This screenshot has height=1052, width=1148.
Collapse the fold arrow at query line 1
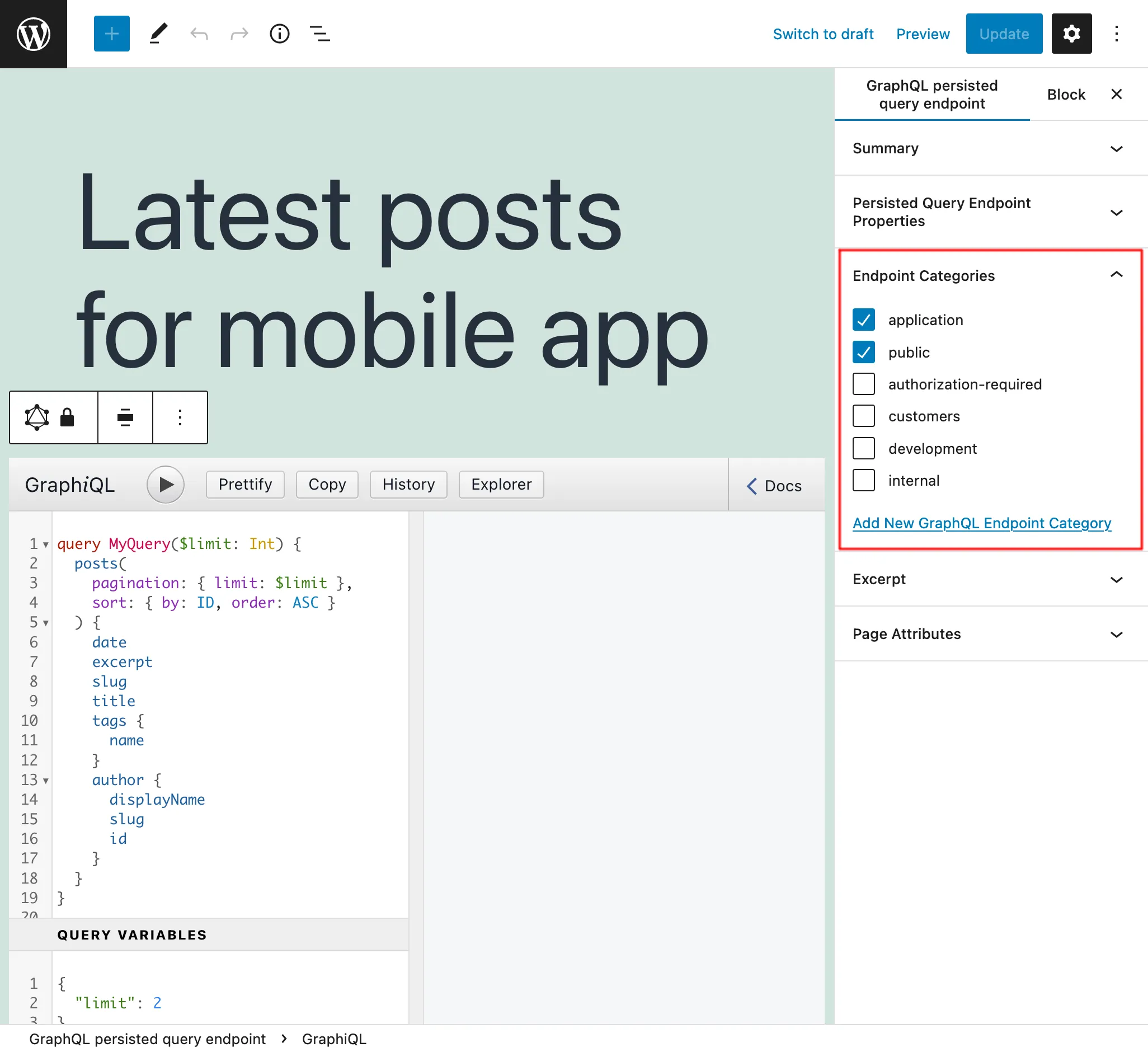click(45, 544)
